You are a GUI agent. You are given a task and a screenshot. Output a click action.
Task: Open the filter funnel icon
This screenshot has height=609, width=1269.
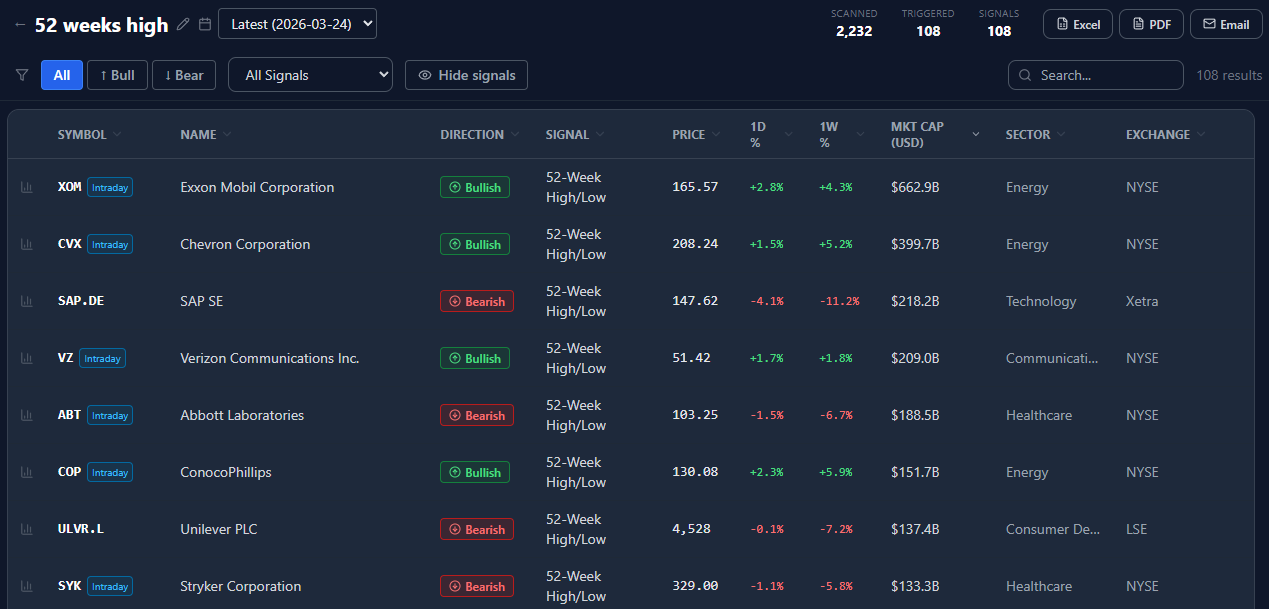pos(21,74)
